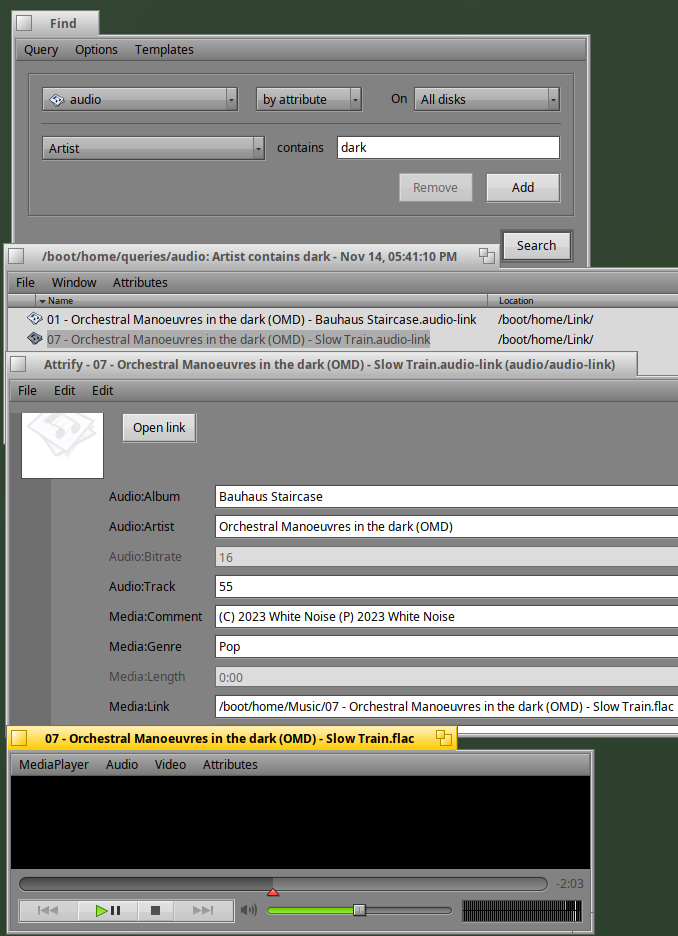Click the zoom icon on MediaPlayer title tab
The width and height of the screenshot is (678, 936).
(x=444, y=738)
